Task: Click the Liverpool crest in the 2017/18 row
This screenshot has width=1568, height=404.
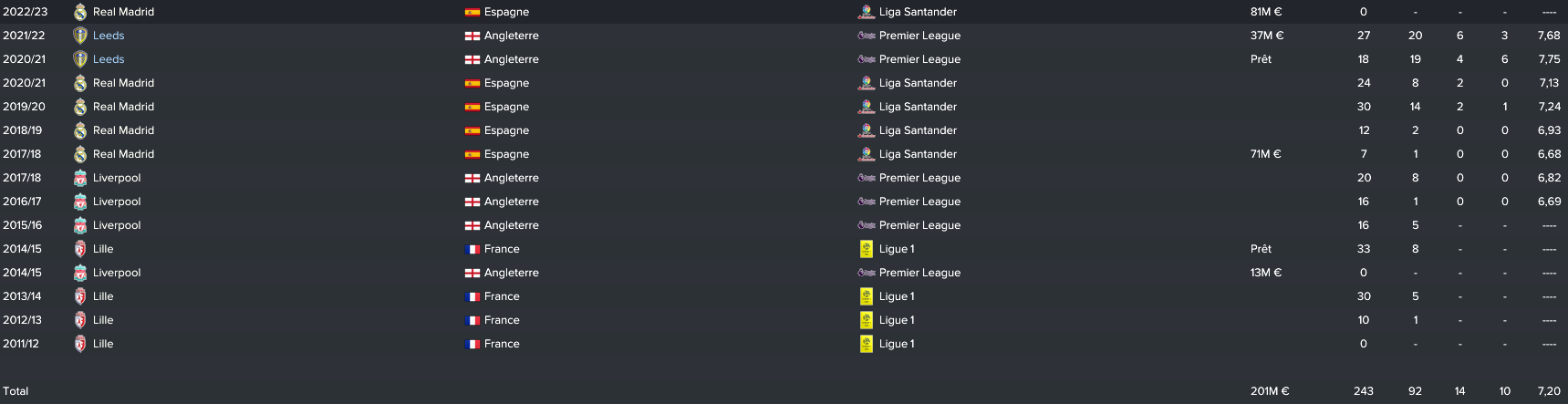Action: [80, 178]
